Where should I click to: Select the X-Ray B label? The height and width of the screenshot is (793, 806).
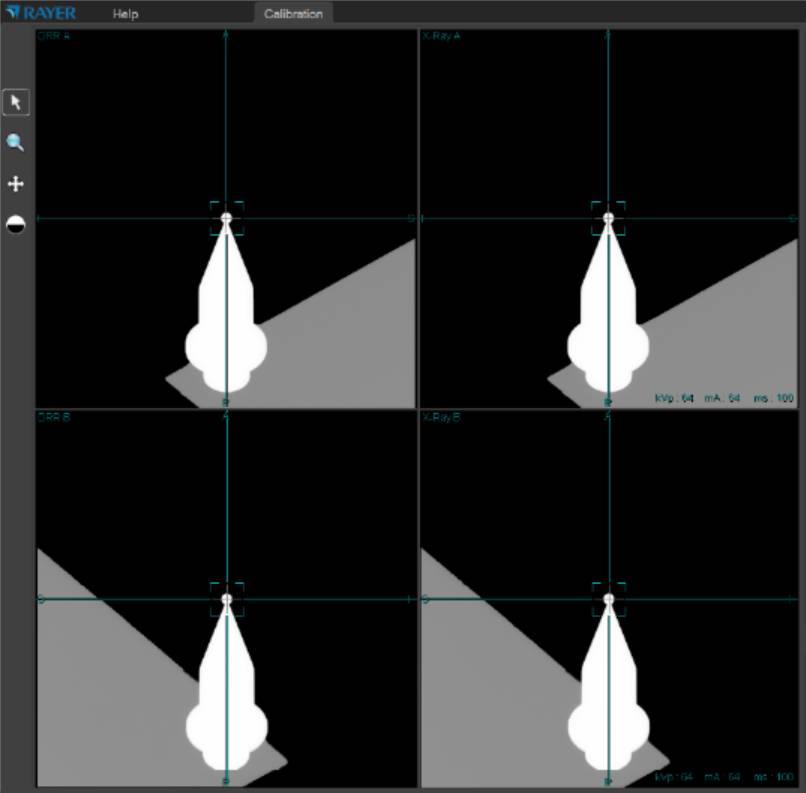441,417
